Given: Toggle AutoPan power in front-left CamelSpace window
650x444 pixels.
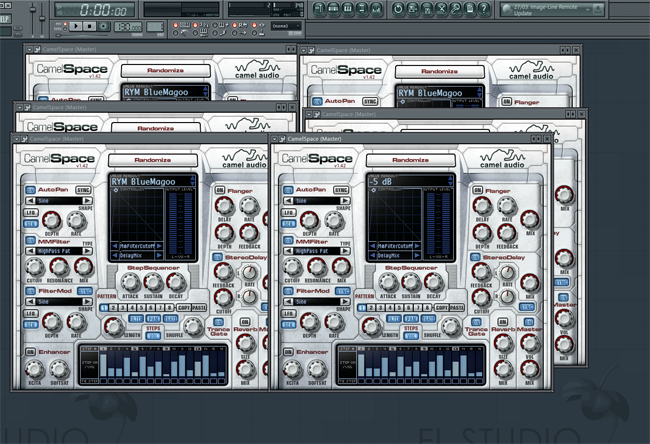Looking at the screenshot, I should (29, 188).
